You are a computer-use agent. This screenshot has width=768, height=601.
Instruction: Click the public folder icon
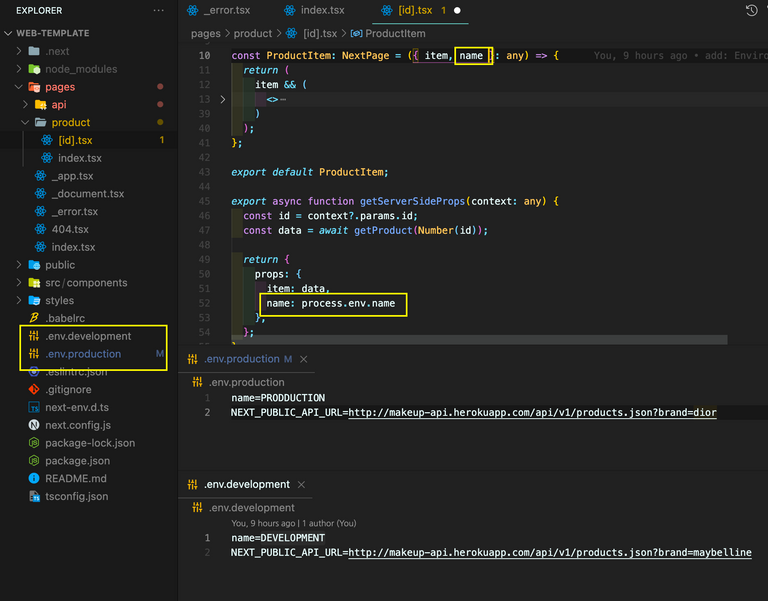(34, 265)
